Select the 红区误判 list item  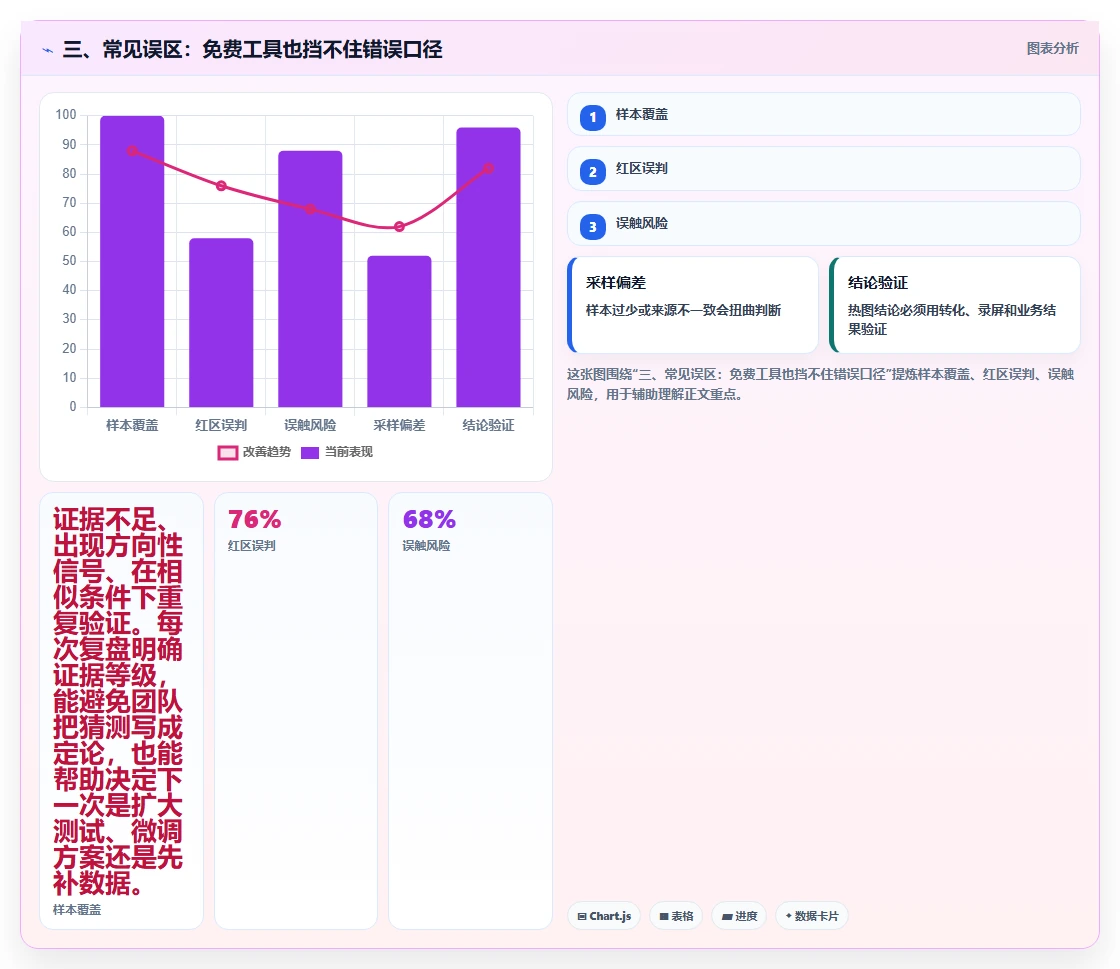824,169
